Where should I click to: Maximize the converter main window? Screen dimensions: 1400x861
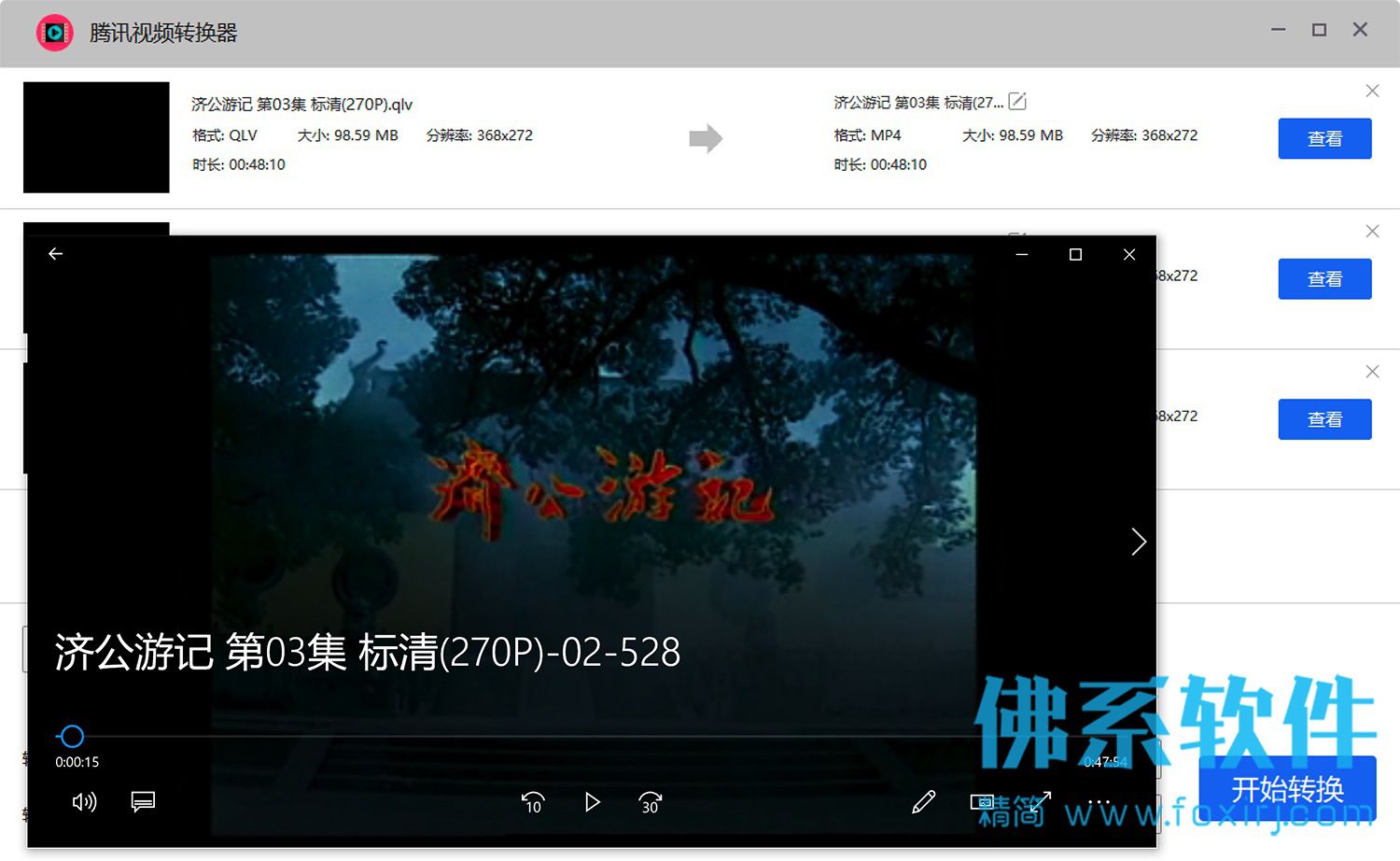1319,30
